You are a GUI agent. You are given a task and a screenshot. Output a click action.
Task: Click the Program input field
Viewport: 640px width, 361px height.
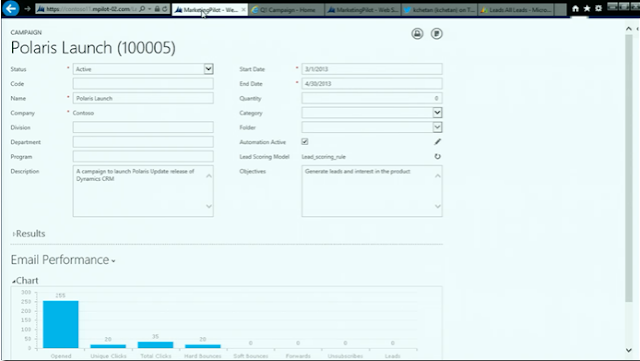143,157
